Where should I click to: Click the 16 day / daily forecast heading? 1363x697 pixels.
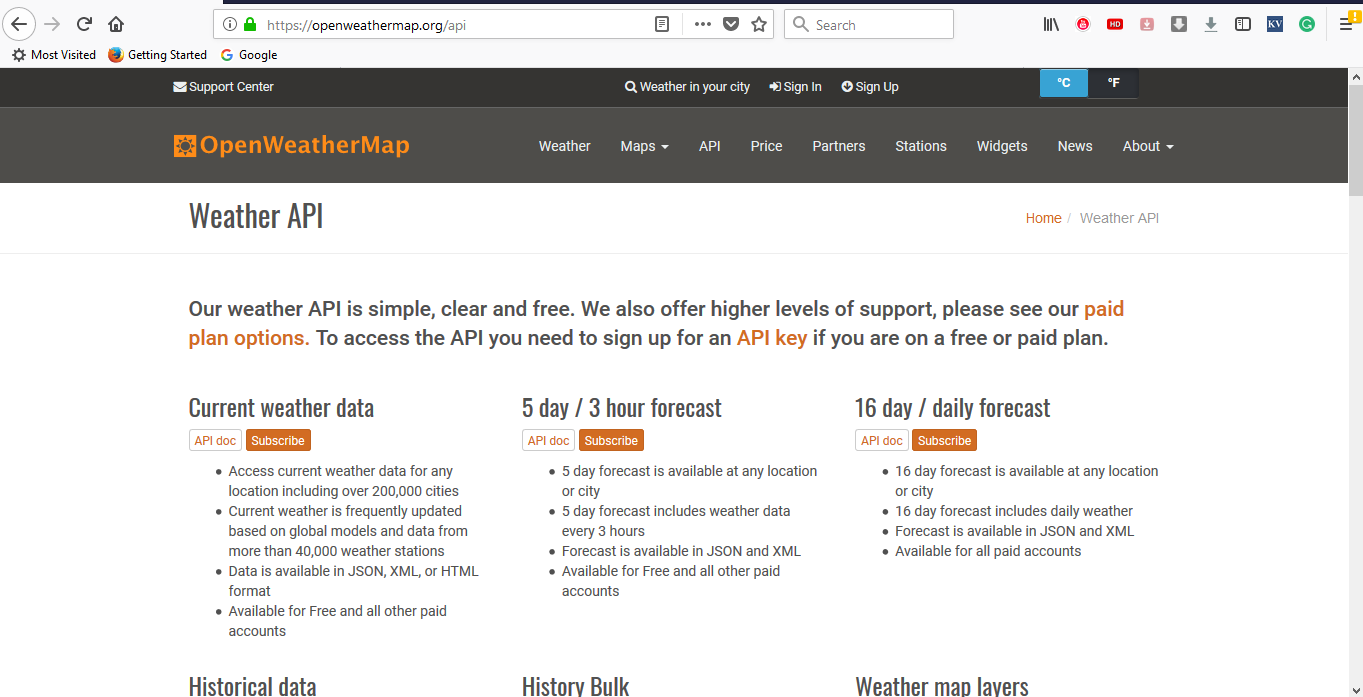point(952,408)
